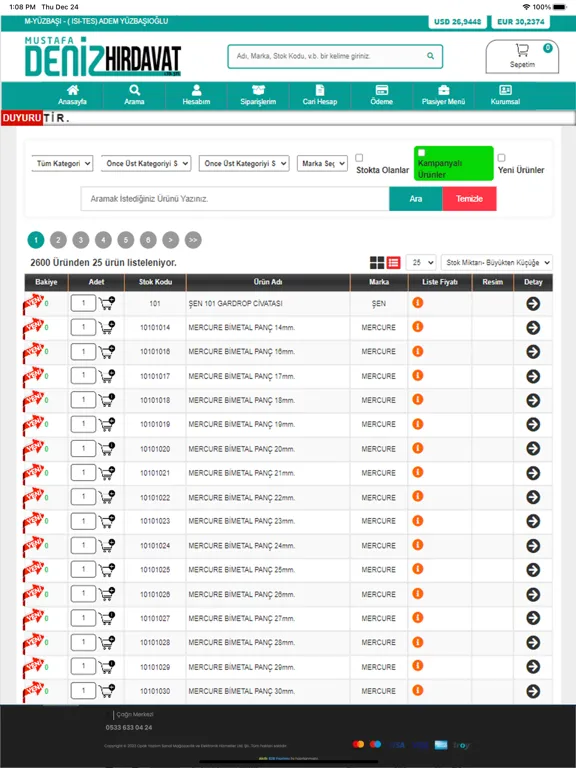
Task: Enable the Kampanyalı Ürünler checkbox
Action: (x=421, y=152)
